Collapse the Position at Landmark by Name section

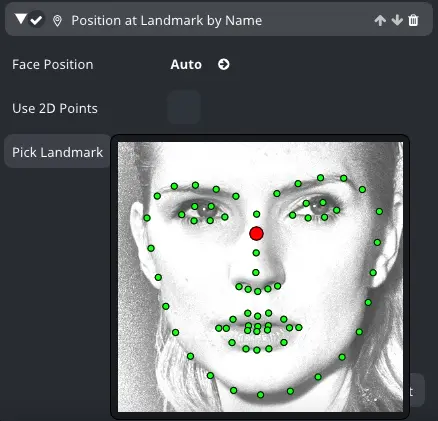point(21,19)
